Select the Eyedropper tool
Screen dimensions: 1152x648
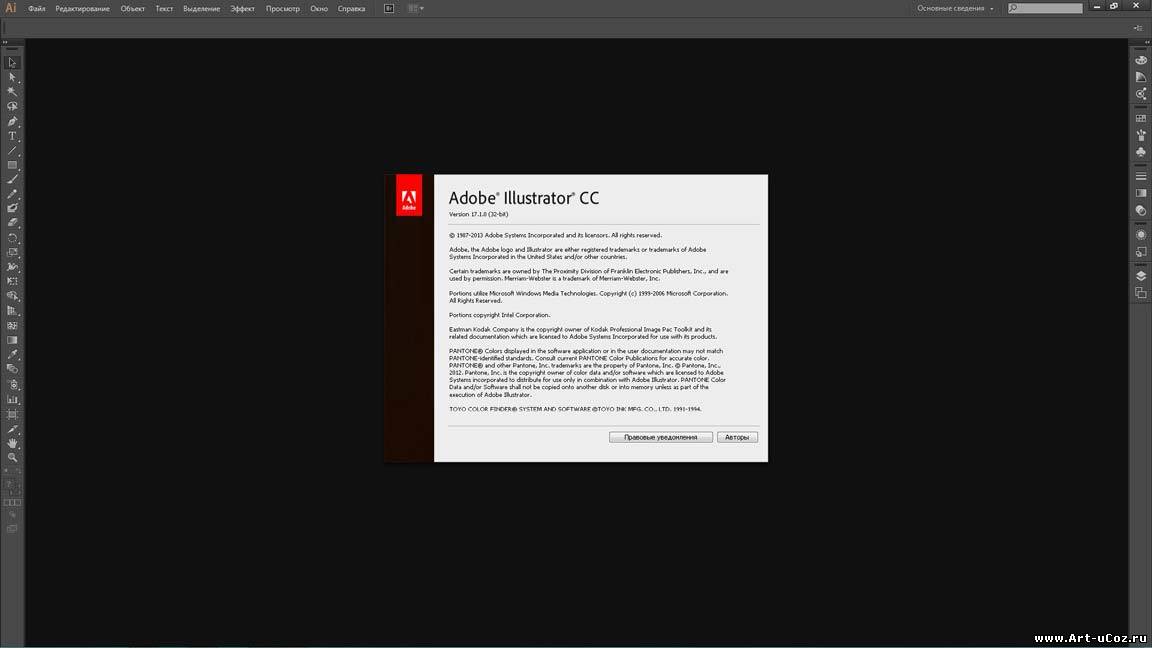pyautogui.click(x=12, y=355)
